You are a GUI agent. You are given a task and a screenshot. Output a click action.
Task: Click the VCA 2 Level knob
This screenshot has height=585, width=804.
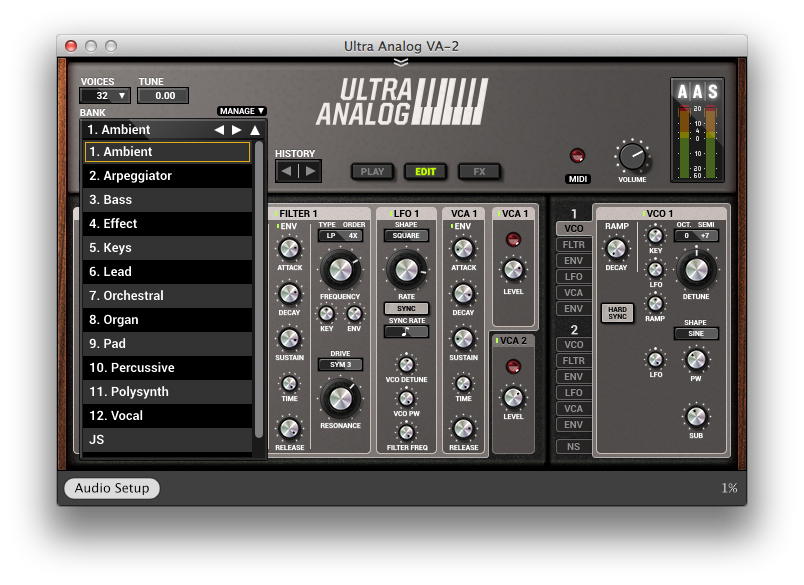[x=513, y=397]
